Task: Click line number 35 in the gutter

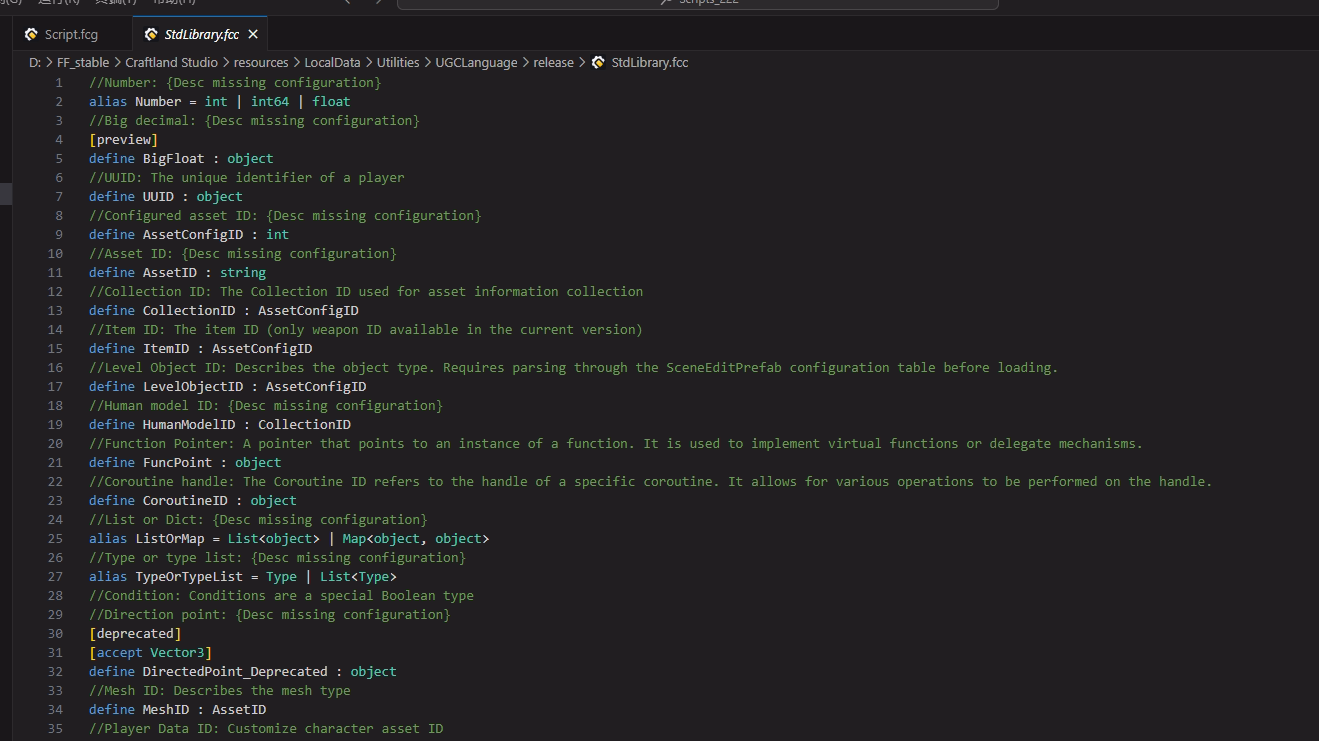Action: [55, 728]
